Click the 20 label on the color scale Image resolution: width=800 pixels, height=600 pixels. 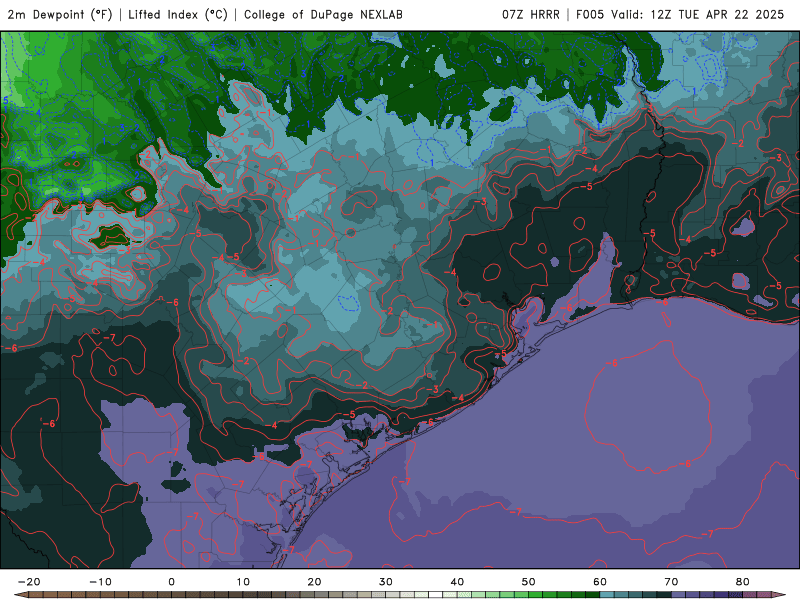[x=314, y=582]
